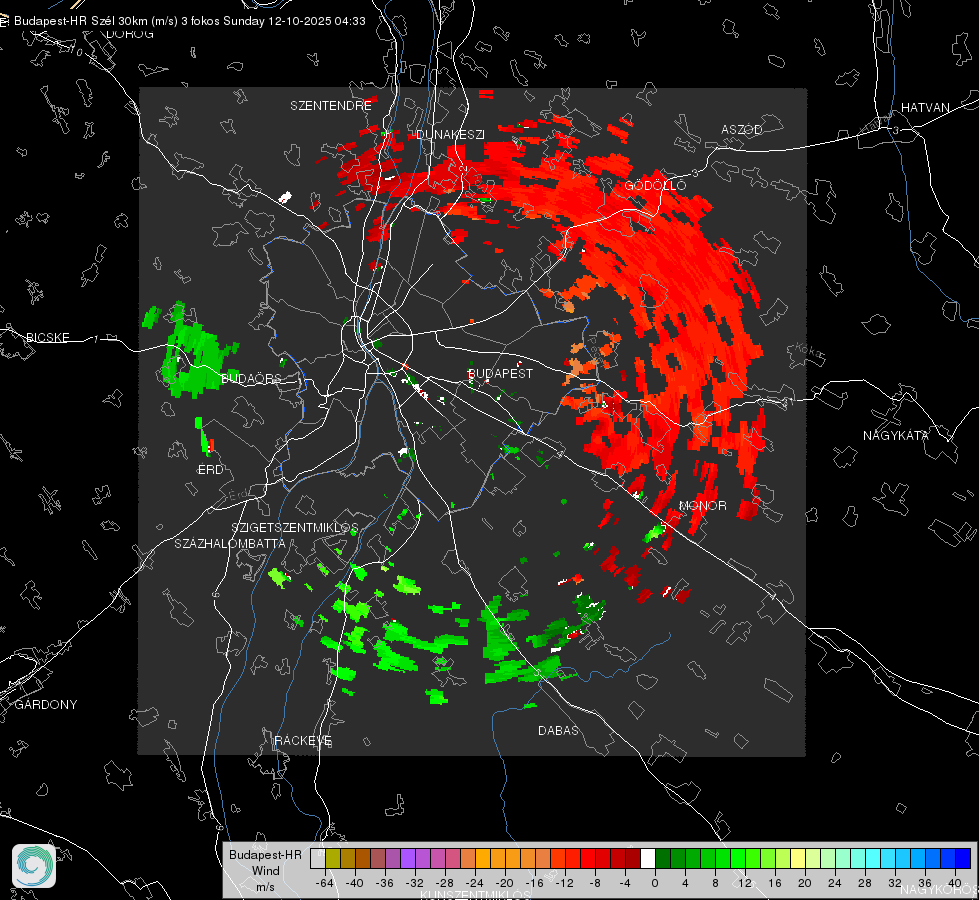
Task: Click the SZENTENDRE city label
Action: [x=331, y=106]
